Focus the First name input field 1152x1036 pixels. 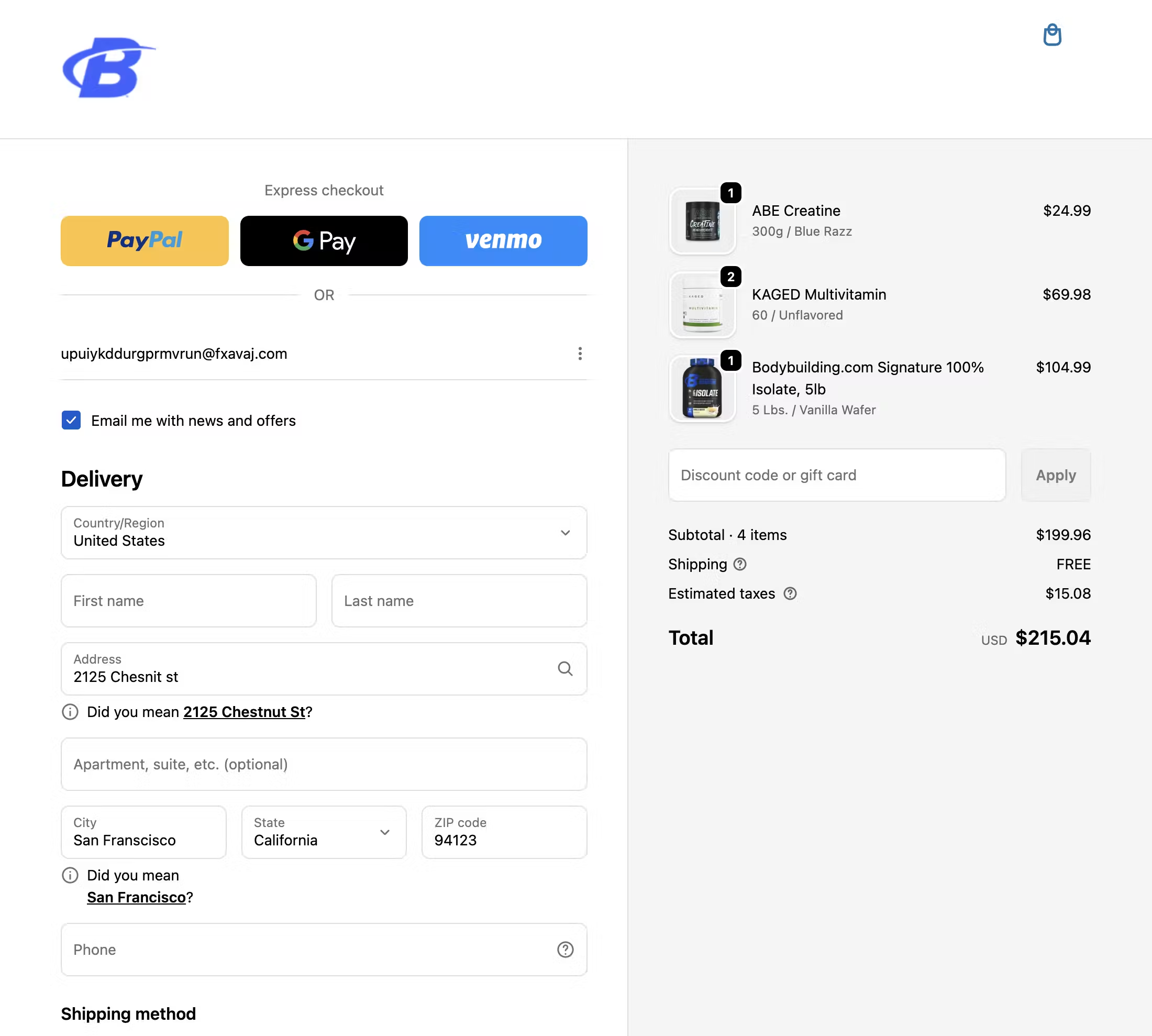pyautogui.click(x=189, y=601)
